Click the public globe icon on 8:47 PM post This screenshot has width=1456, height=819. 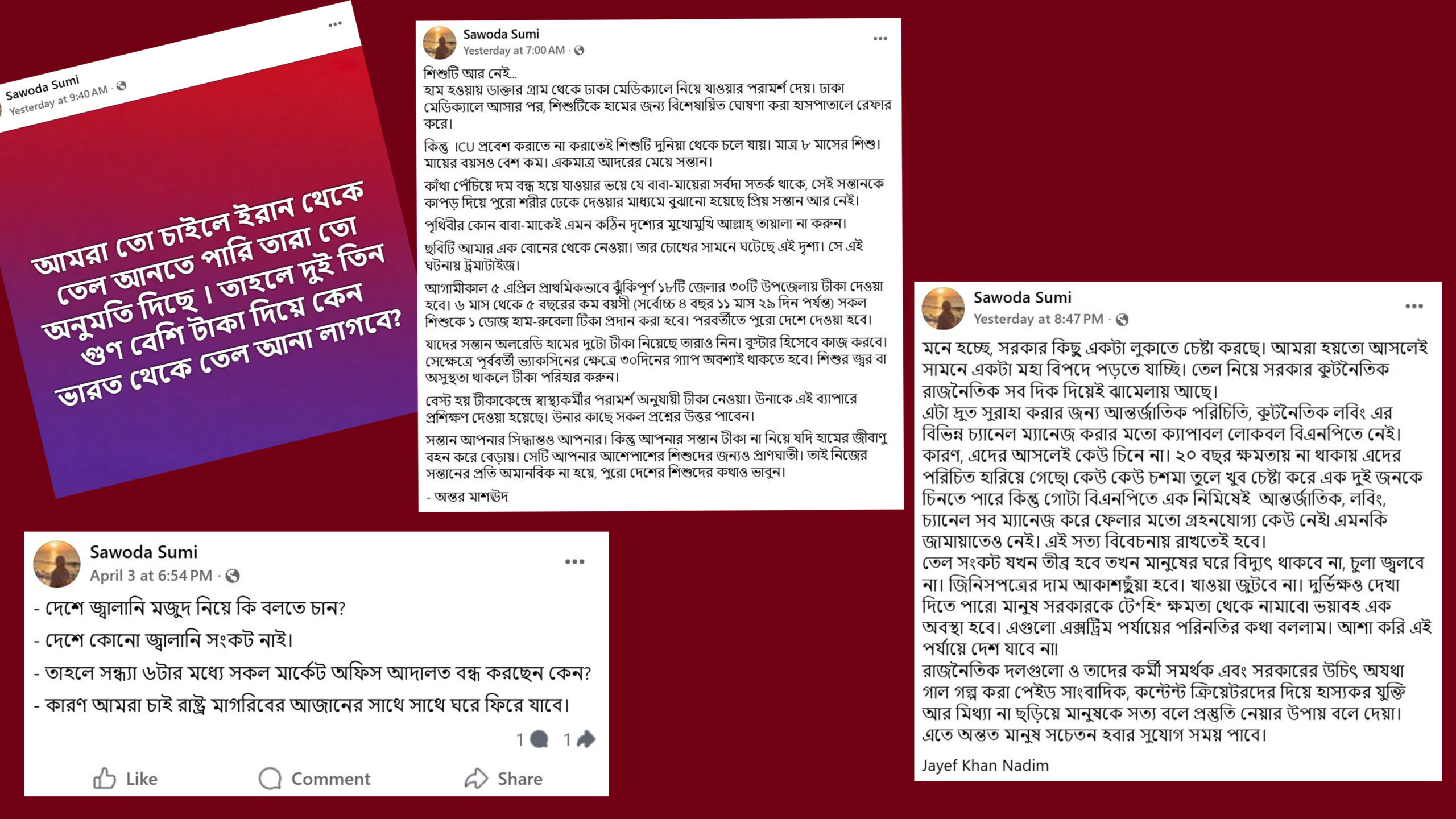(1122, 320)
